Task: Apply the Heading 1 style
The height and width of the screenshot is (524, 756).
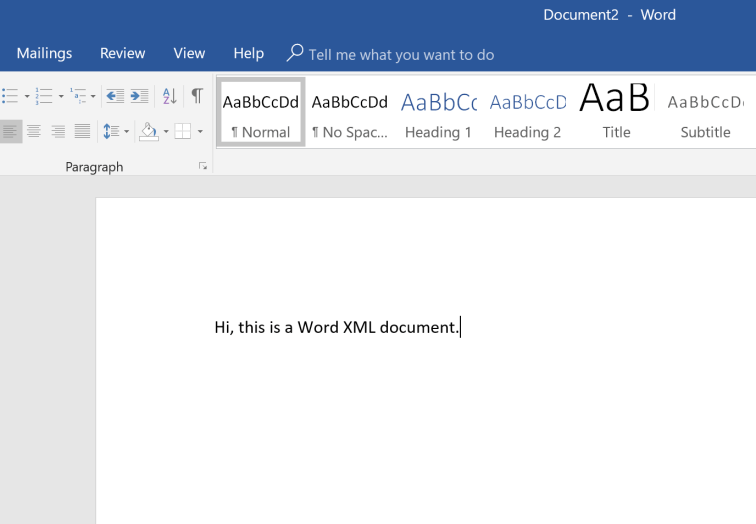Action: 438,112
